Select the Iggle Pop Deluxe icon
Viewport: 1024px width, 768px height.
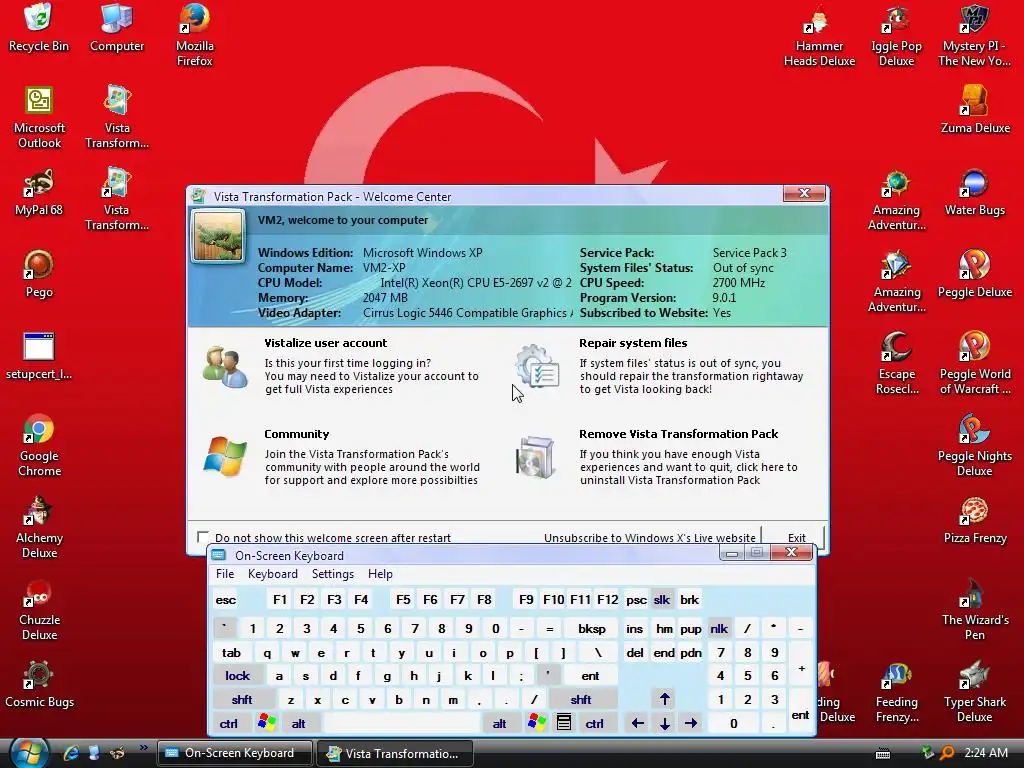pyautogui.click(x=896, y=34)
